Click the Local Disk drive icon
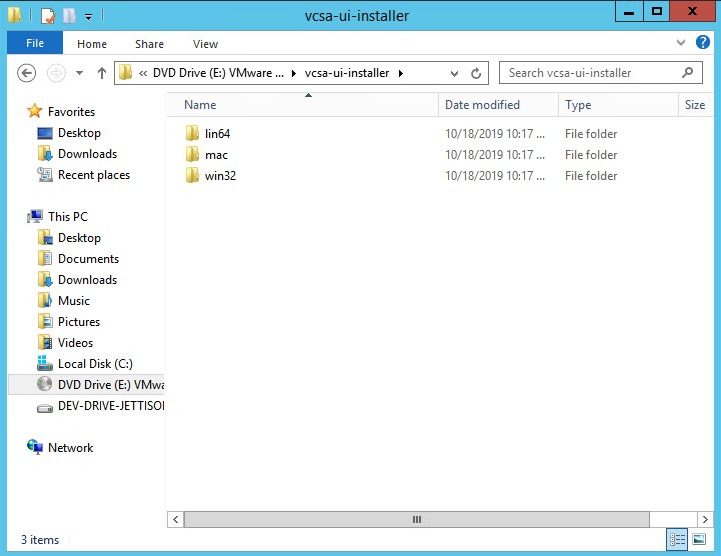Image resolution: width=721 pixels, height=556 pixels. tap(45, 363)
